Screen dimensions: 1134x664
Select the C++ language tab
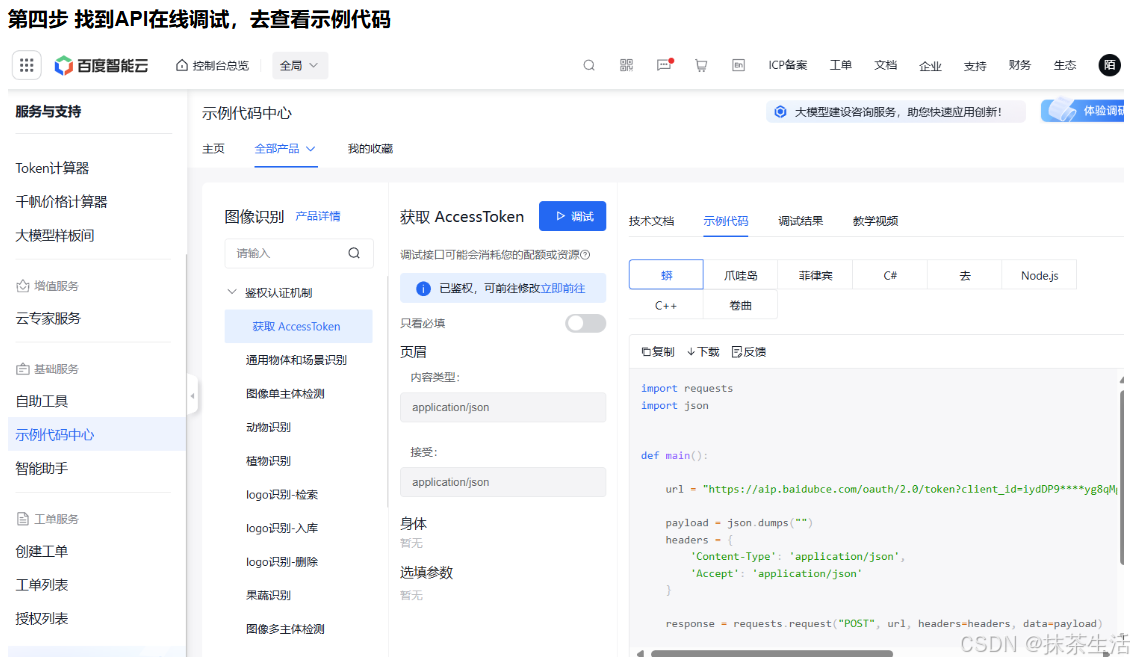point(666,305)
